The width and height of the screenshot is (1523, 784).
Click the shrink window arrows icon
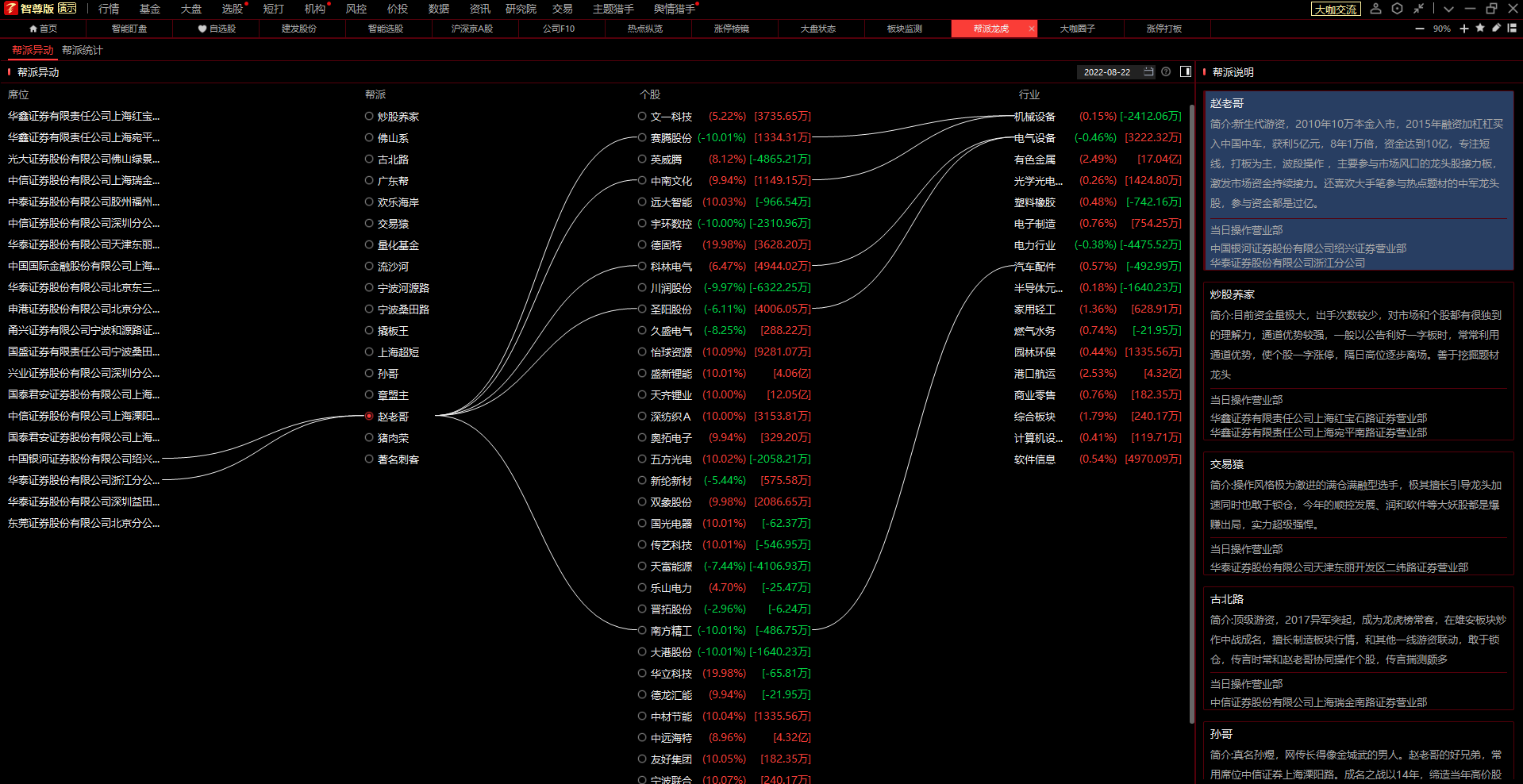pos(1418,9)
